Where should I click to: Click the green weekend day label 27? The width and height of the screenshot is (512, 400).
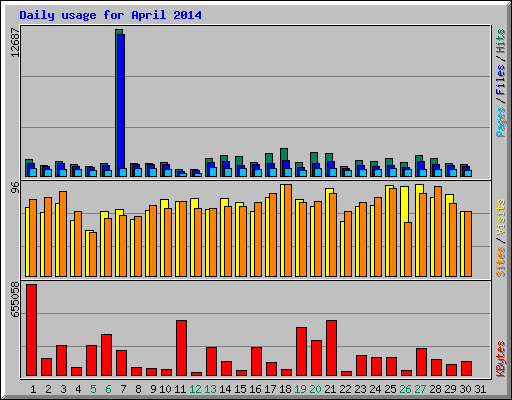tap(420, 389)
